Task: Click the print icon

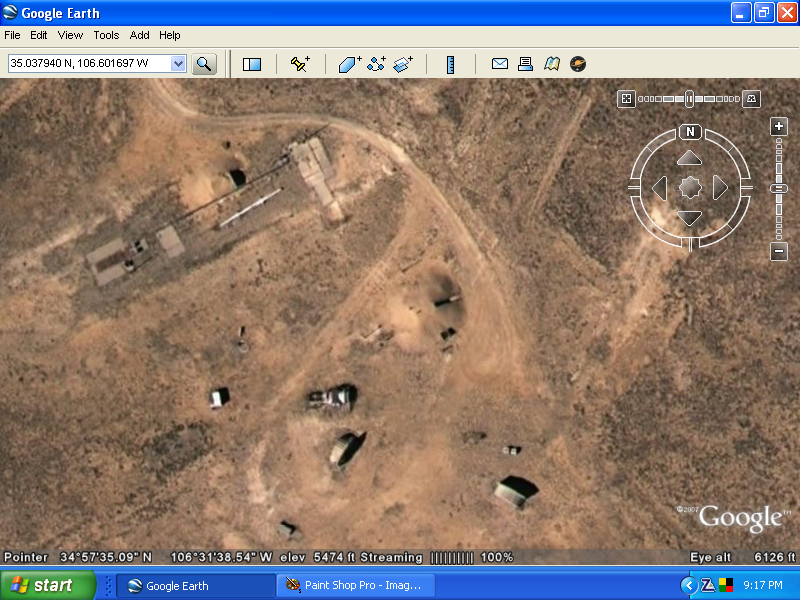Action: (525, 64)
